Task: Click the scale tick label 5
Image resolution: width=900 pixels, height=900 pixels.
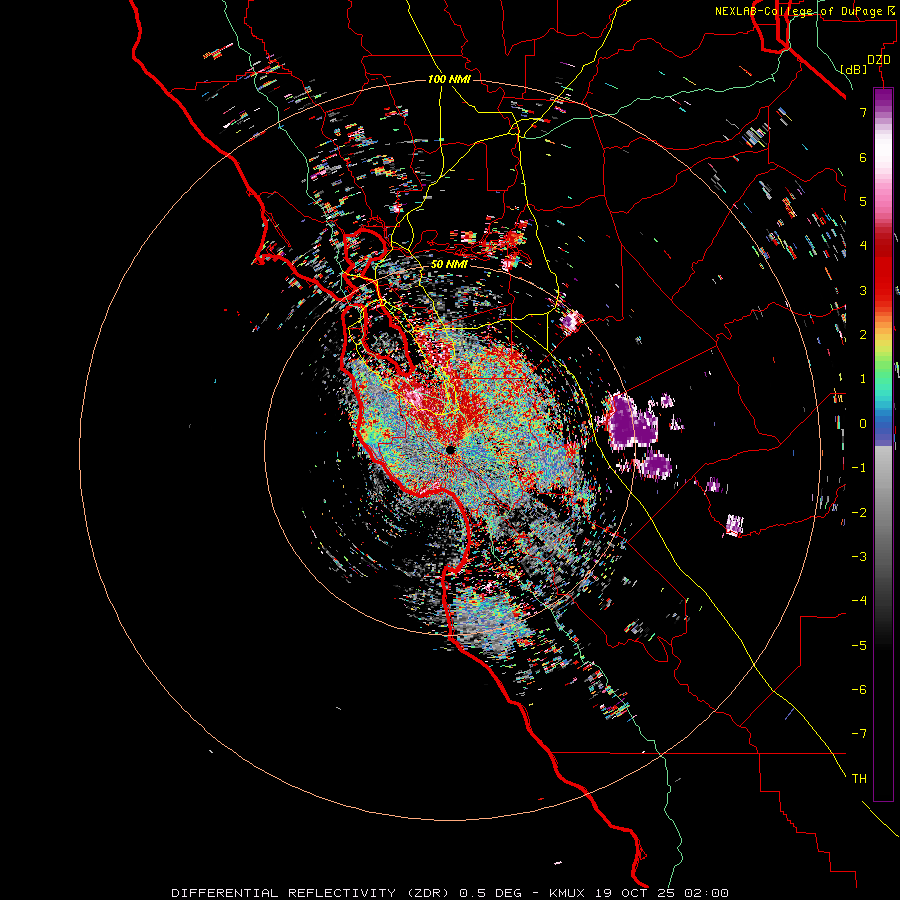Action: [863, 201]
